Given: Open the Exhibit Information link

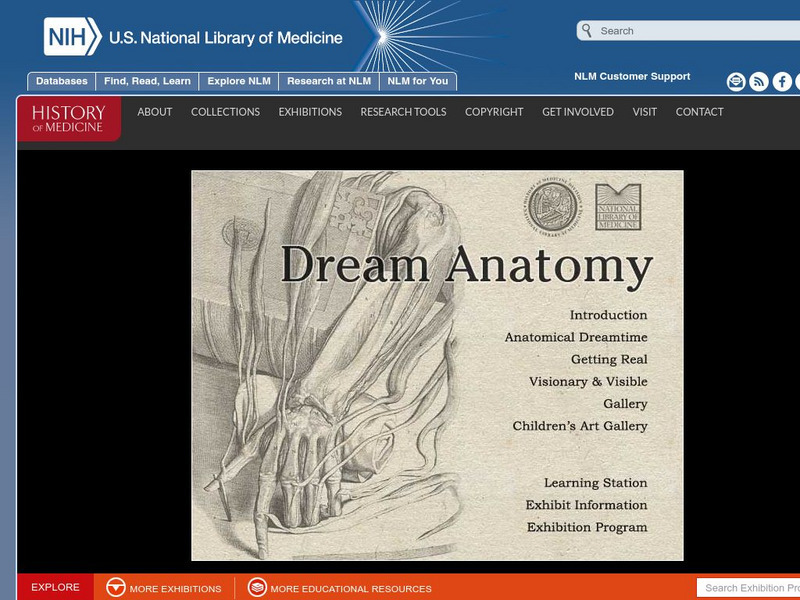Looking at the screenshot, I should 586,505.
